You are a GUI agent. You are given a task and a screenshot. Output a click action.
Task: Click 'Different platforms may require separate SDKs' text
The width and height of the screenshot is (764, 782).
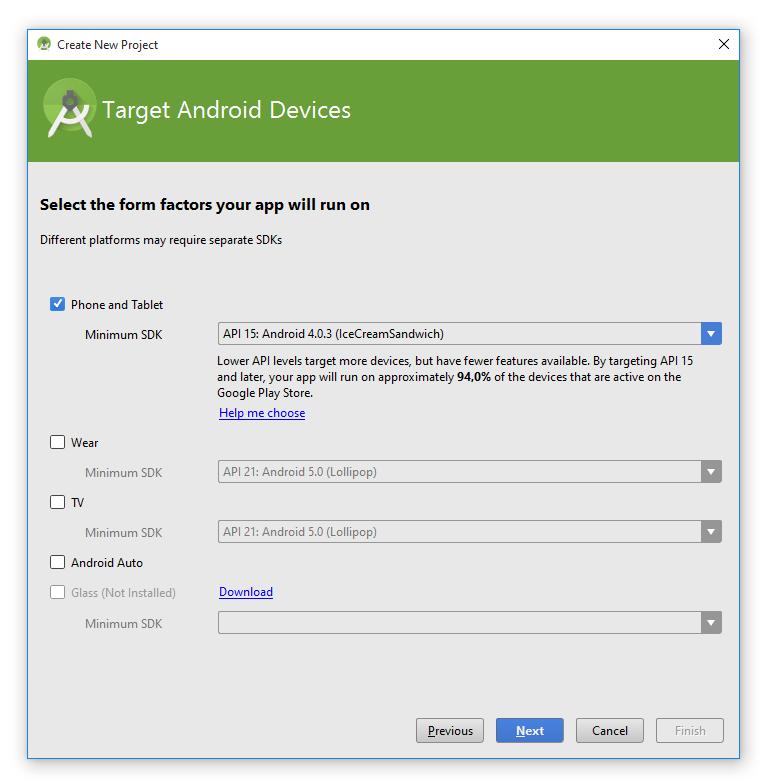pos(161,240)
